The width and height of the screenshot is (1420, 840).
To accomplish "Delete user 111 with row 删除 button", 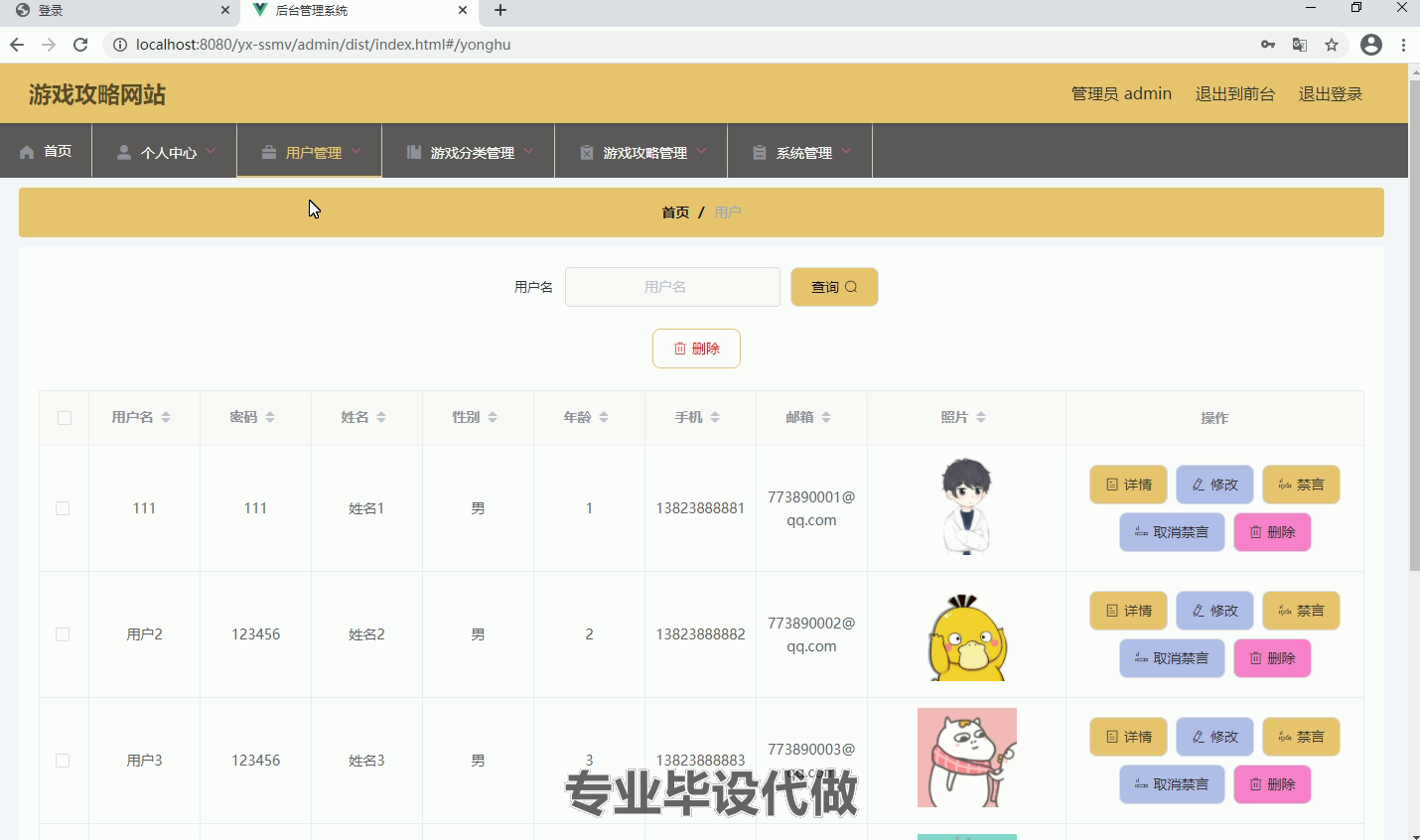I will pyautogui.click(x=1272, y=532).
